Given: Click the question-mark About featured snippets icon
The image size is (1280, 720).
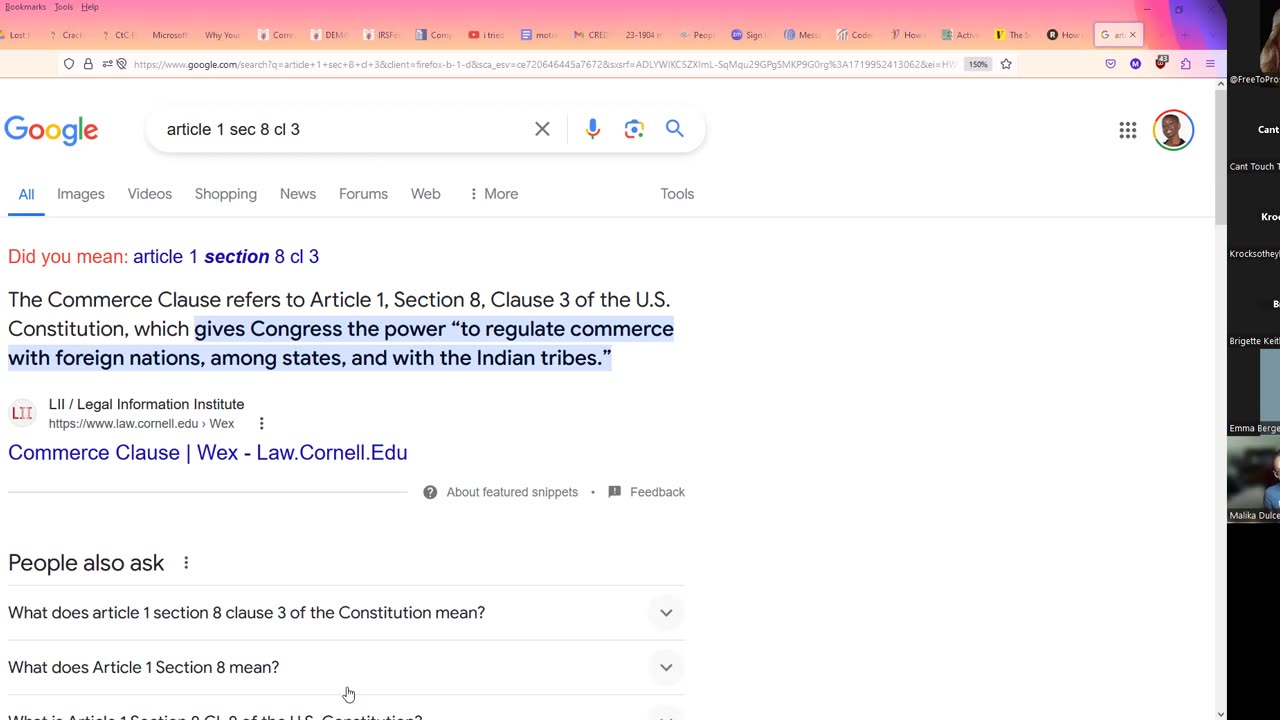Looking at the screenshot, I should [x=430, y=492].
